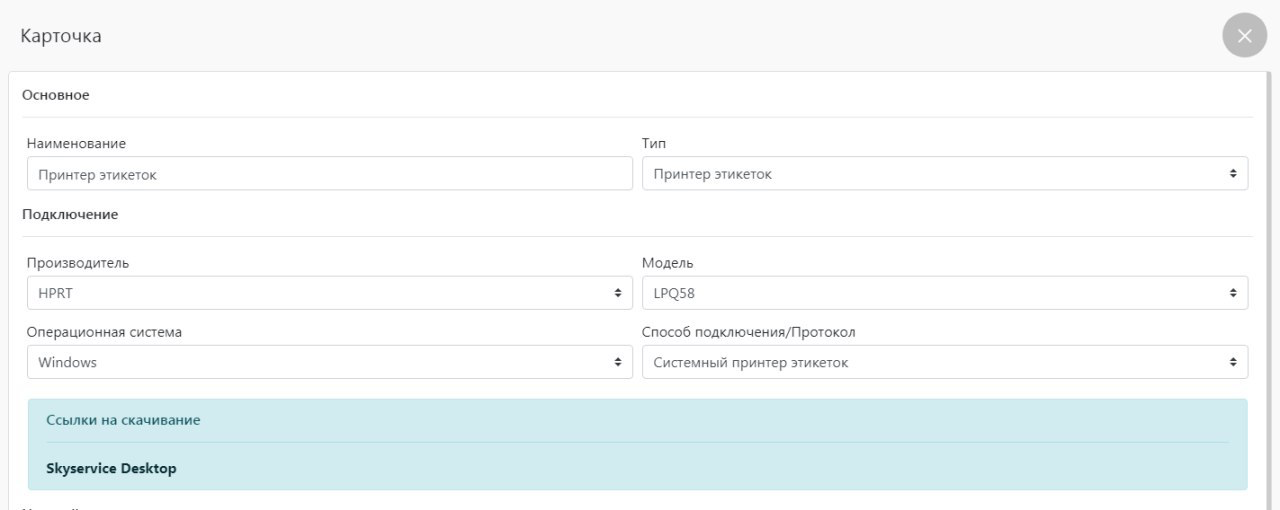The height and width of the screenshot is (510, 1280).
Task: Open the Тип dropdown
Action: click(944, 174)
